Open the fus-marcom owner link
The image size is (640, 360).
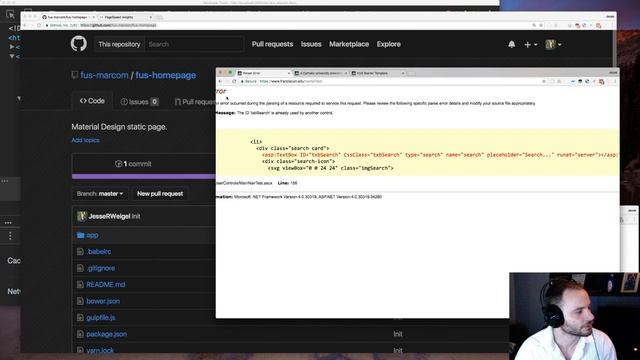[x=104, y=75]
